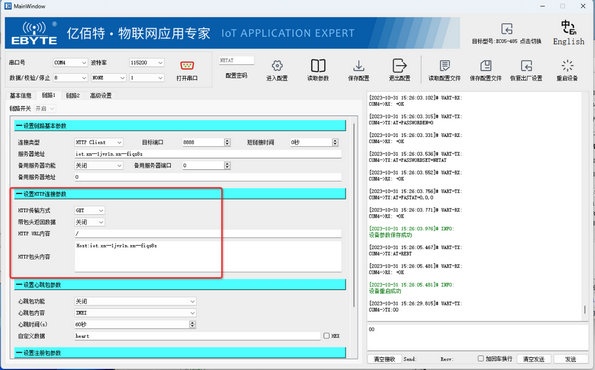Open the 基本信息 tab

20,96
